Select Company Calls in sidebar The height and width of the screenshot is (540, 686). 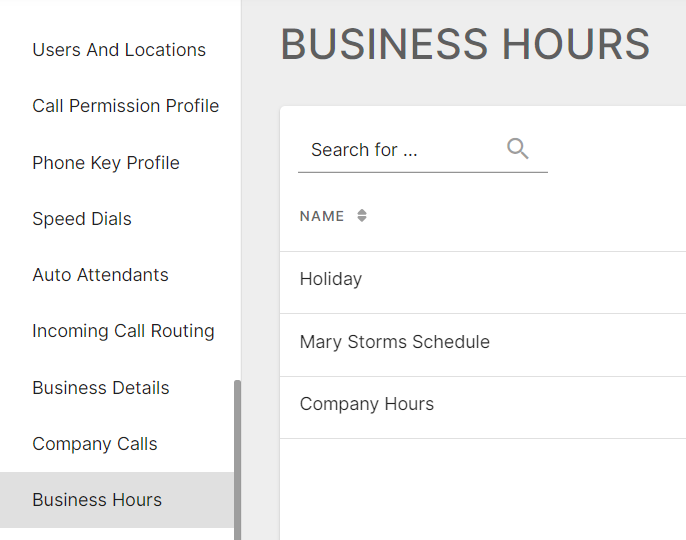94,444
